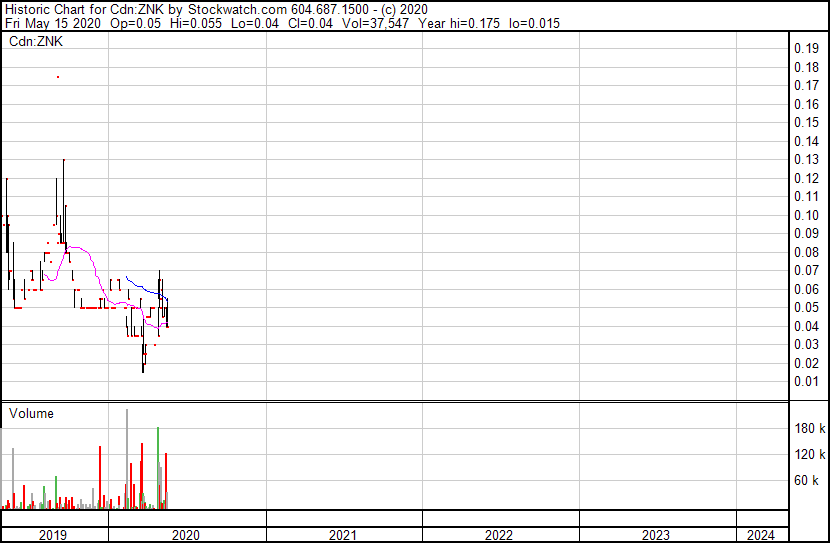
Task: Click the Cdn:ZNK symbol label
Action: coord(36,42)
